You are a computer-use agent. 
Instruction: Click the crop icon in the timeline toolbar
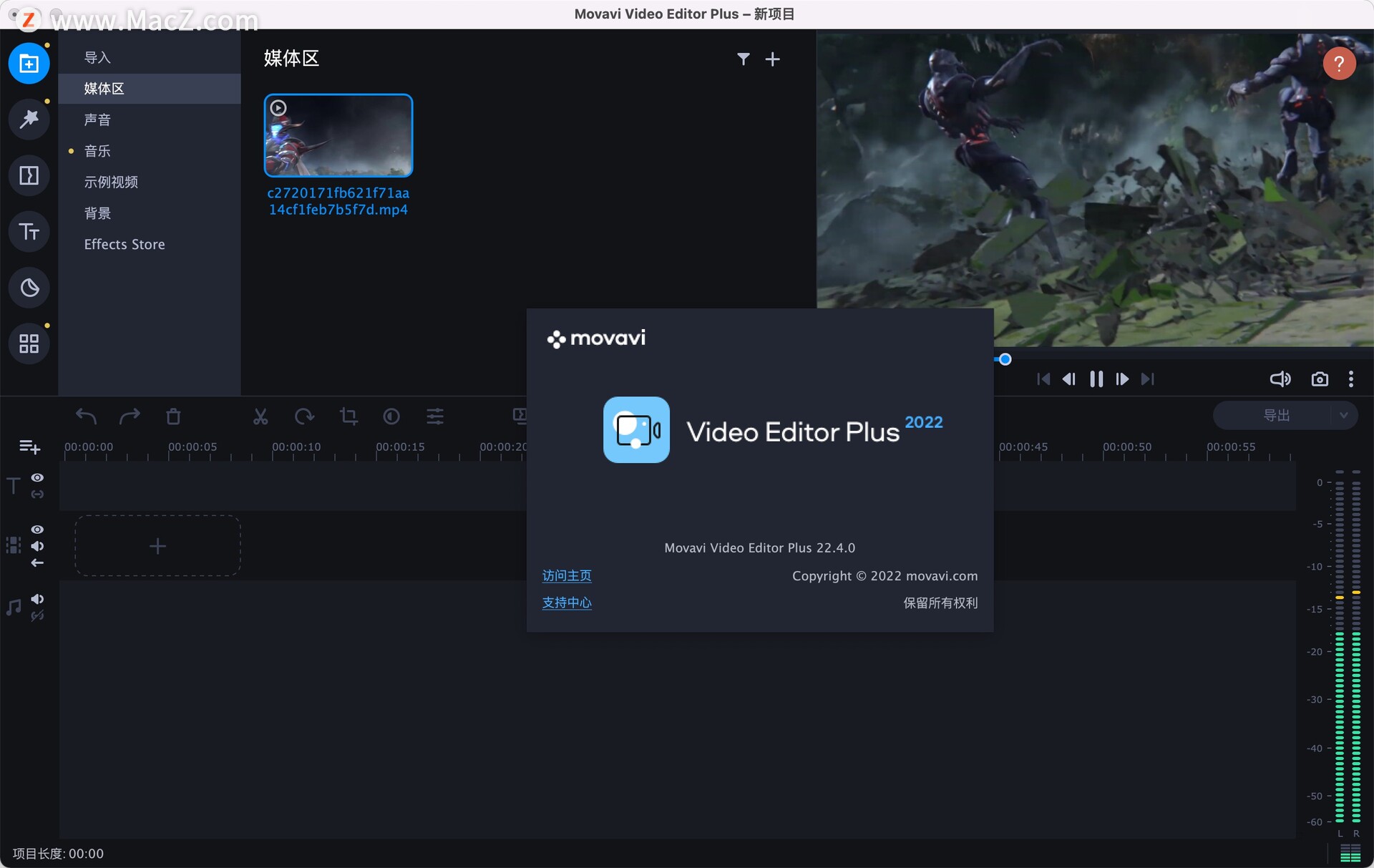pos(349,416)
